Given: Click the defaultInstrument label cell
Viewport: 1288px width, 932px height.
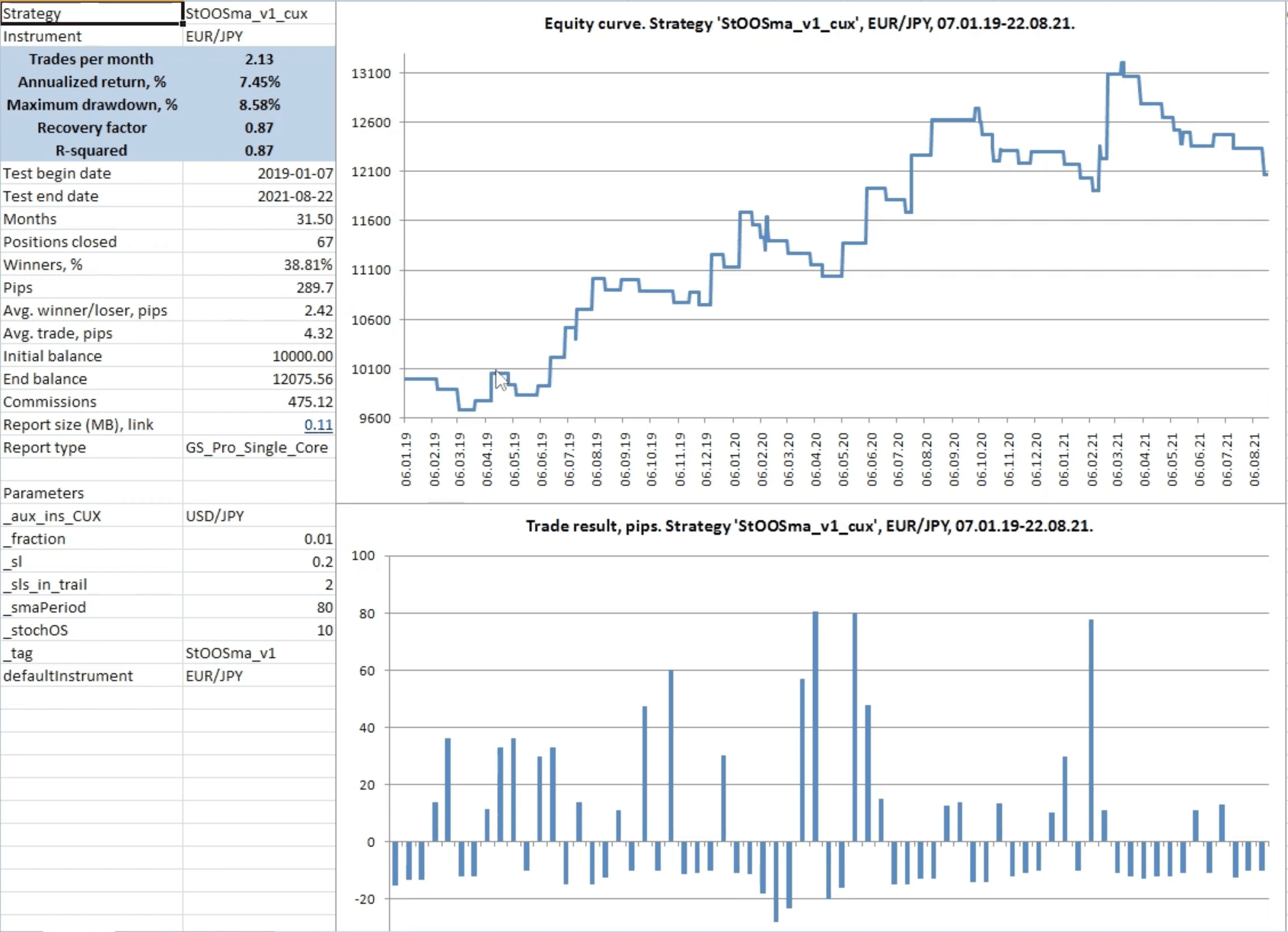Looking at the screenshot, I should point(91,675).
